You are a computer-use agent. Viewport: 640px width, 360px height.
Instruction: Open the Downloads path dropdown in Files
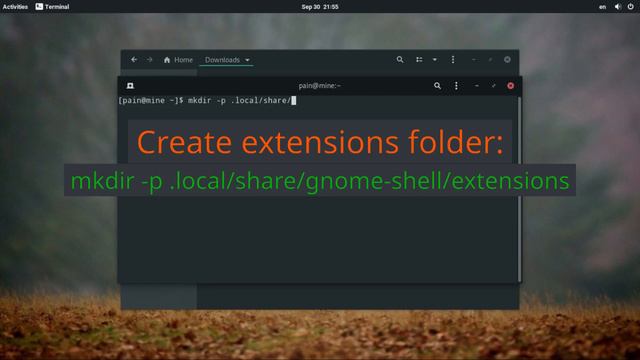[x=227, y=60]
